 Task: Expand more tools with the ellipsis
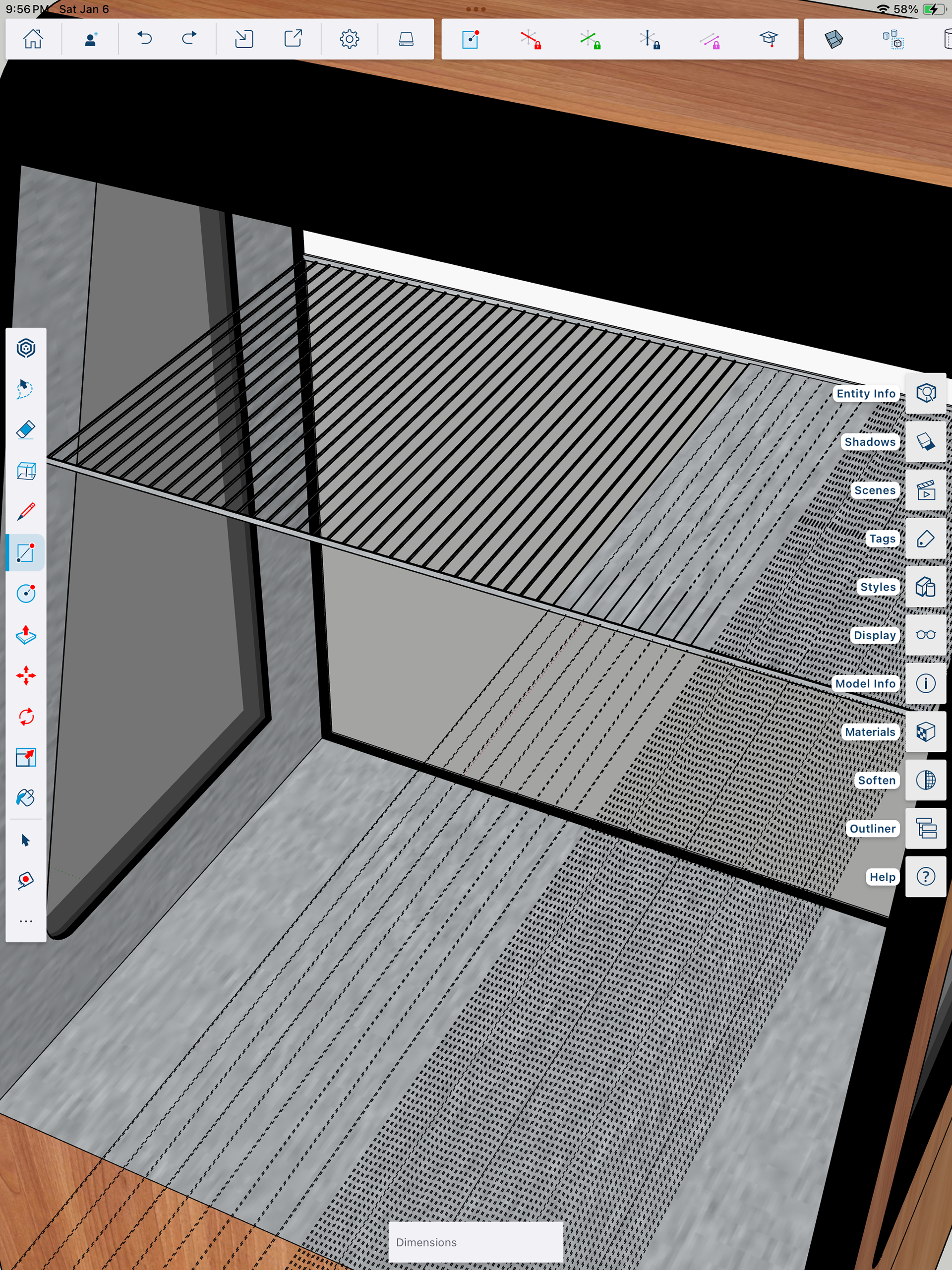point(26,921)
